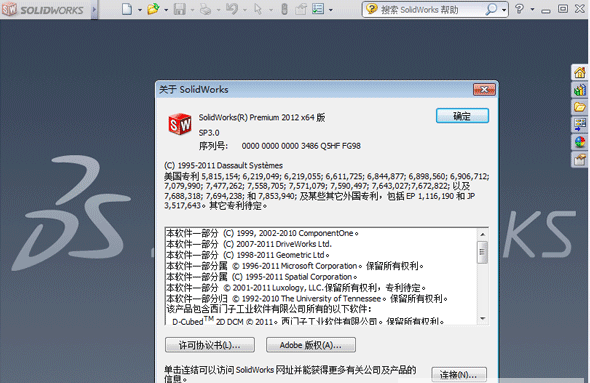
Task: Open the Appearances color ball tab
Action: pos(579,142)
